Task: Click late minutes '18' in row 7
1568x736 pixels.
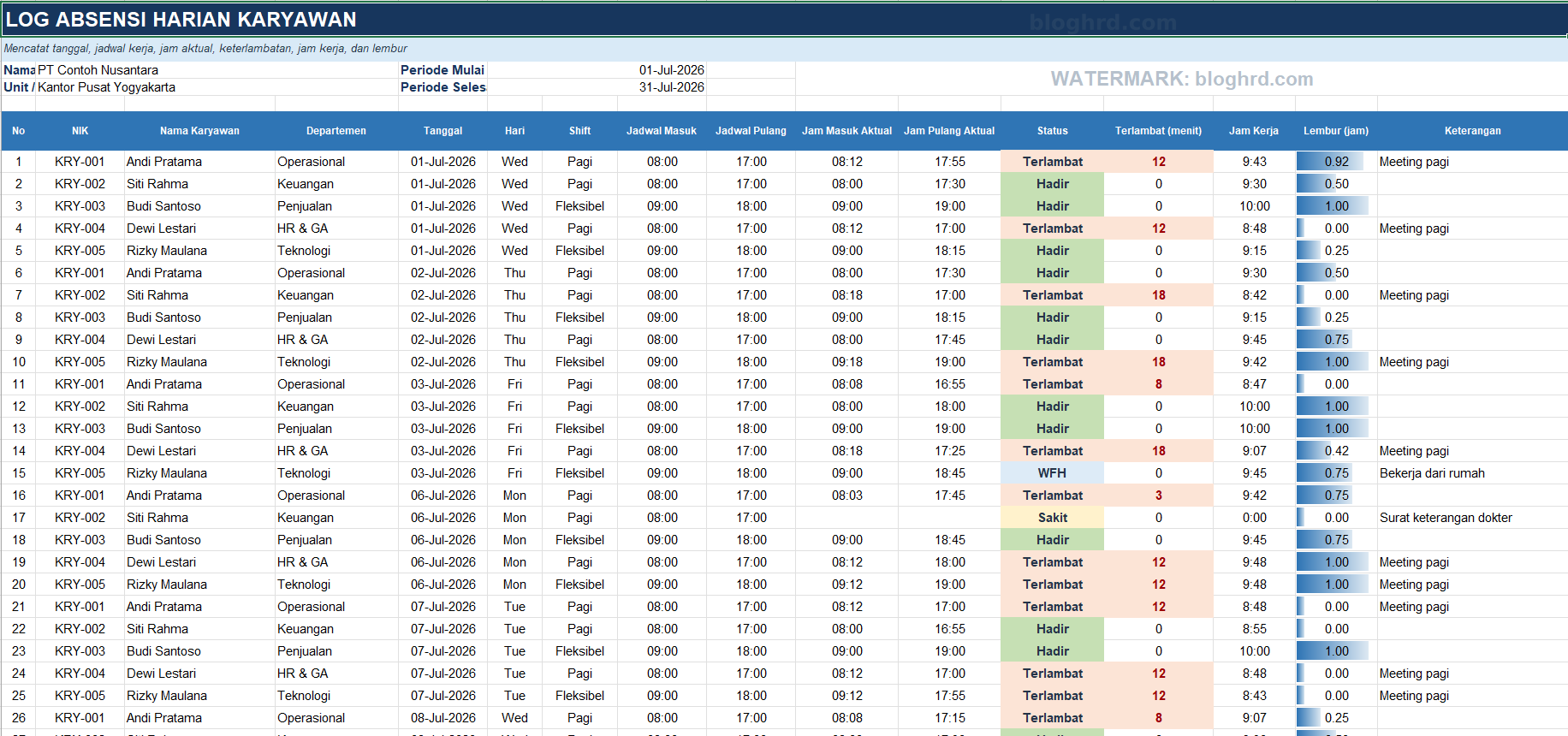Action: pyautogui.click(x=1158, y=295)
